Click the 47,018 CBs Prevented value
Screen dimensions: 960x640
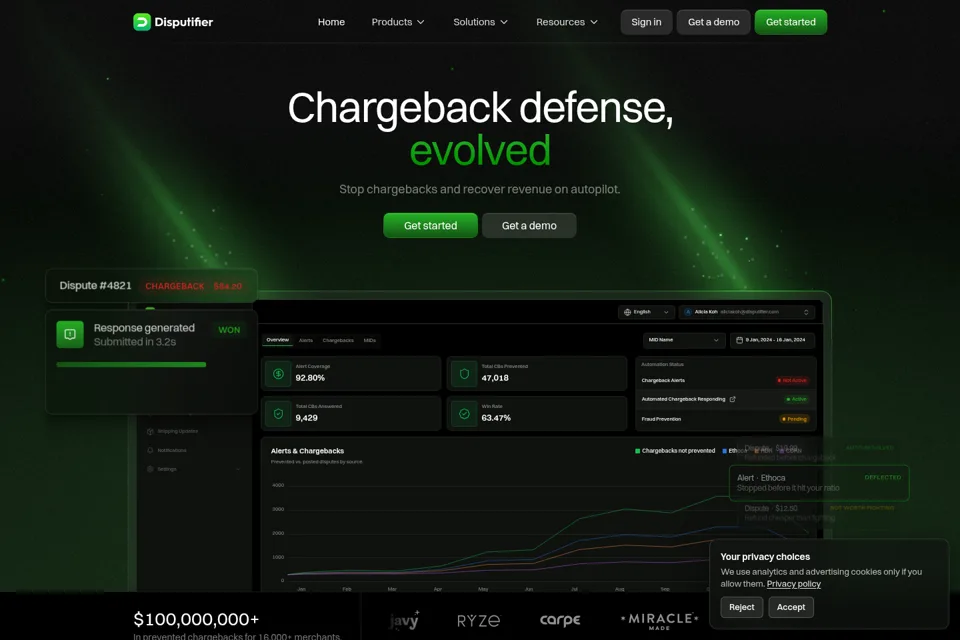tap(495, 378)
